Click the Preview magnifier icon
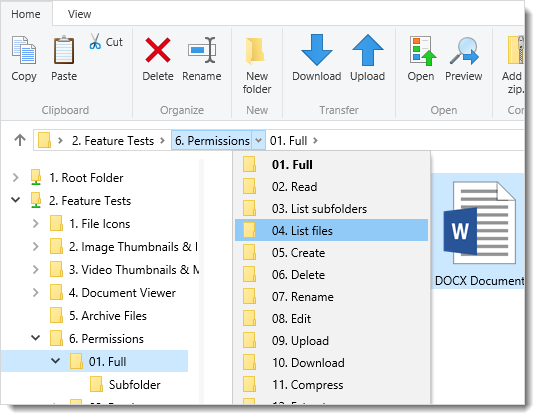 (x=464, y=51)
